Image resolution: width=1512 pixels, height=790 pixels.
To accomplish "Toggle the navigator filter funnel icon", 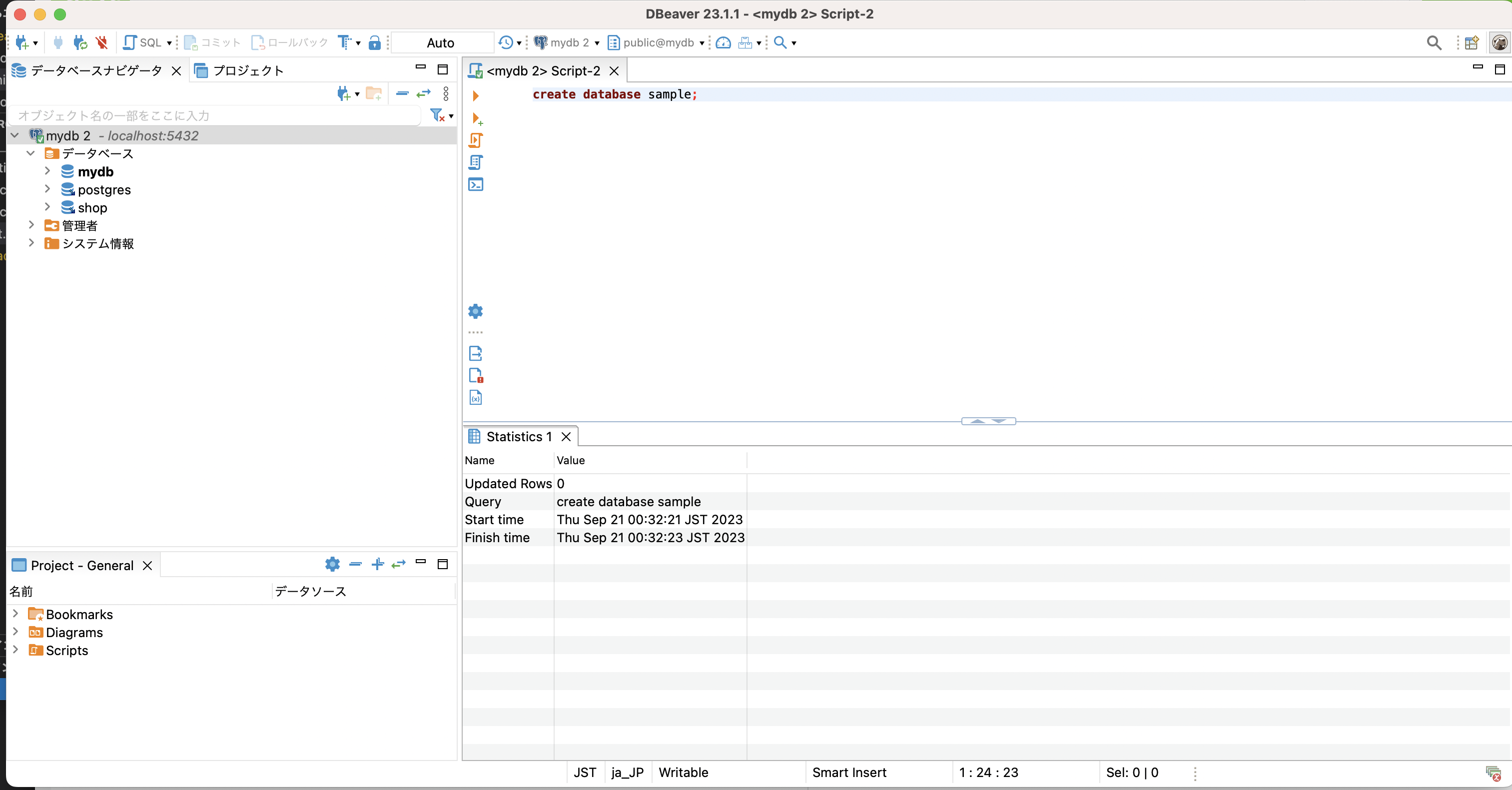I will (437, 115).
